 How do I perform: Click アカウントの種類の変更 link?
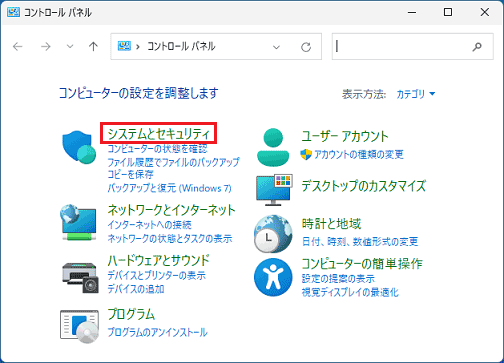click(x=359, y=154)
